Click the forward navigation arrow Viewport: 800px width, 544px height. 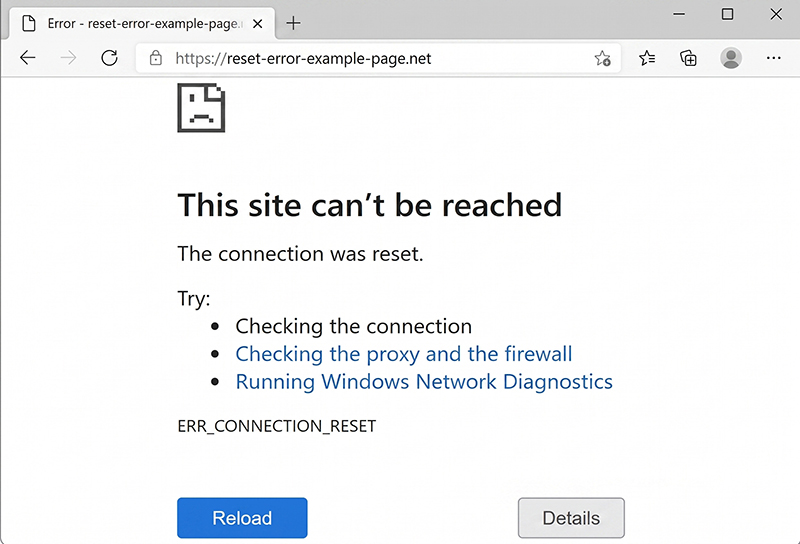point(68,59)
